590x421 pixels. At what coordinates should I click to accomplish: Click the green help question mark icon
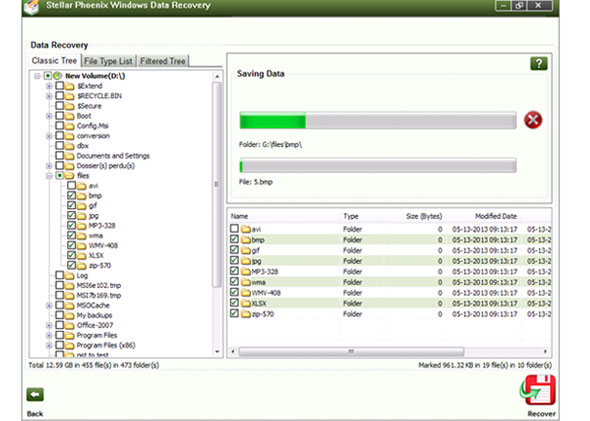(538, 64)
